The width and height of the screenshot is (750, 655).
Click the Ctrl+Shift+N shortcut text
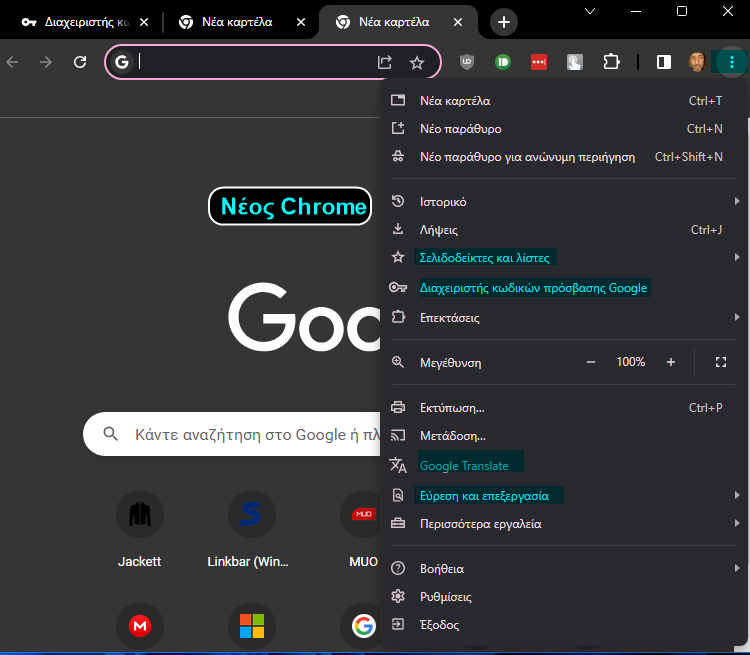tap(688, 157)
